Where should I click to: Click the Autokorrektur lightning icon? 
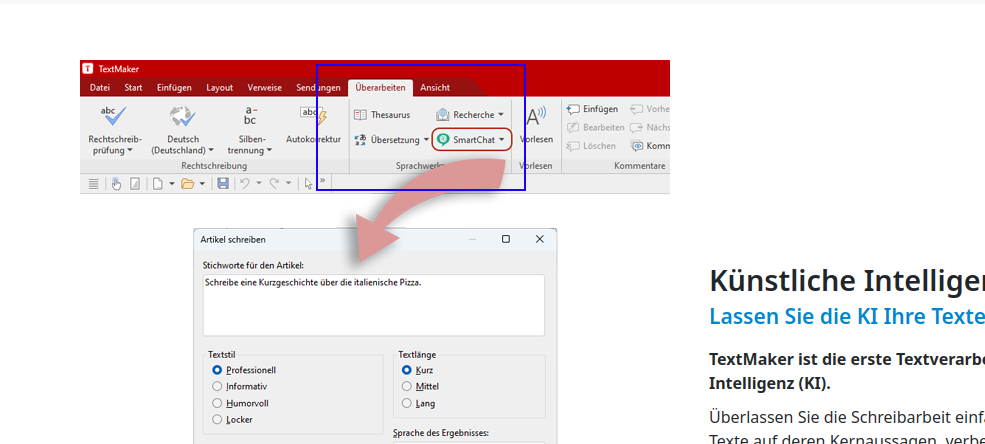[x=314, y=116]
